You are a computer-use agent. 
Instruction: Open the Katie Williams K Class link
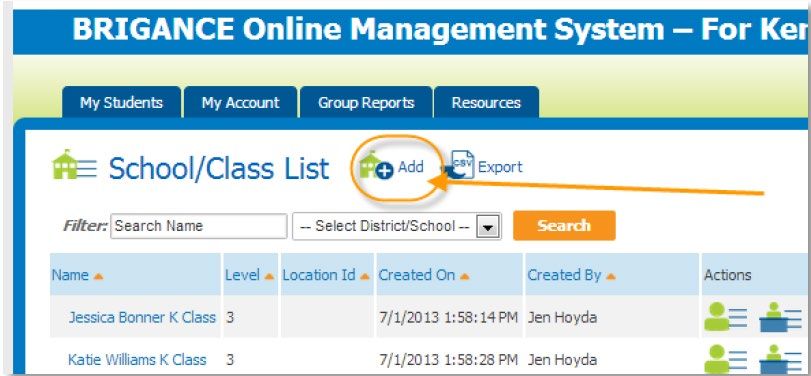(137, 359)
